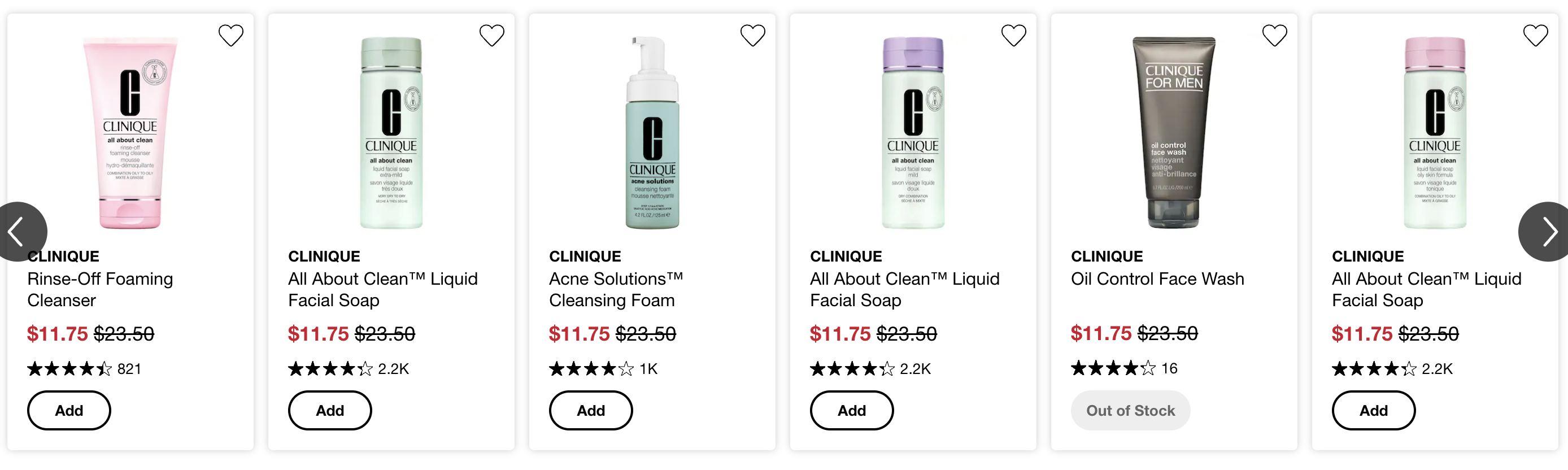Add the Acne Solutions Cleansing Foam to bag
This screenshot has width=1568, height=470.
tap(590, 410)
